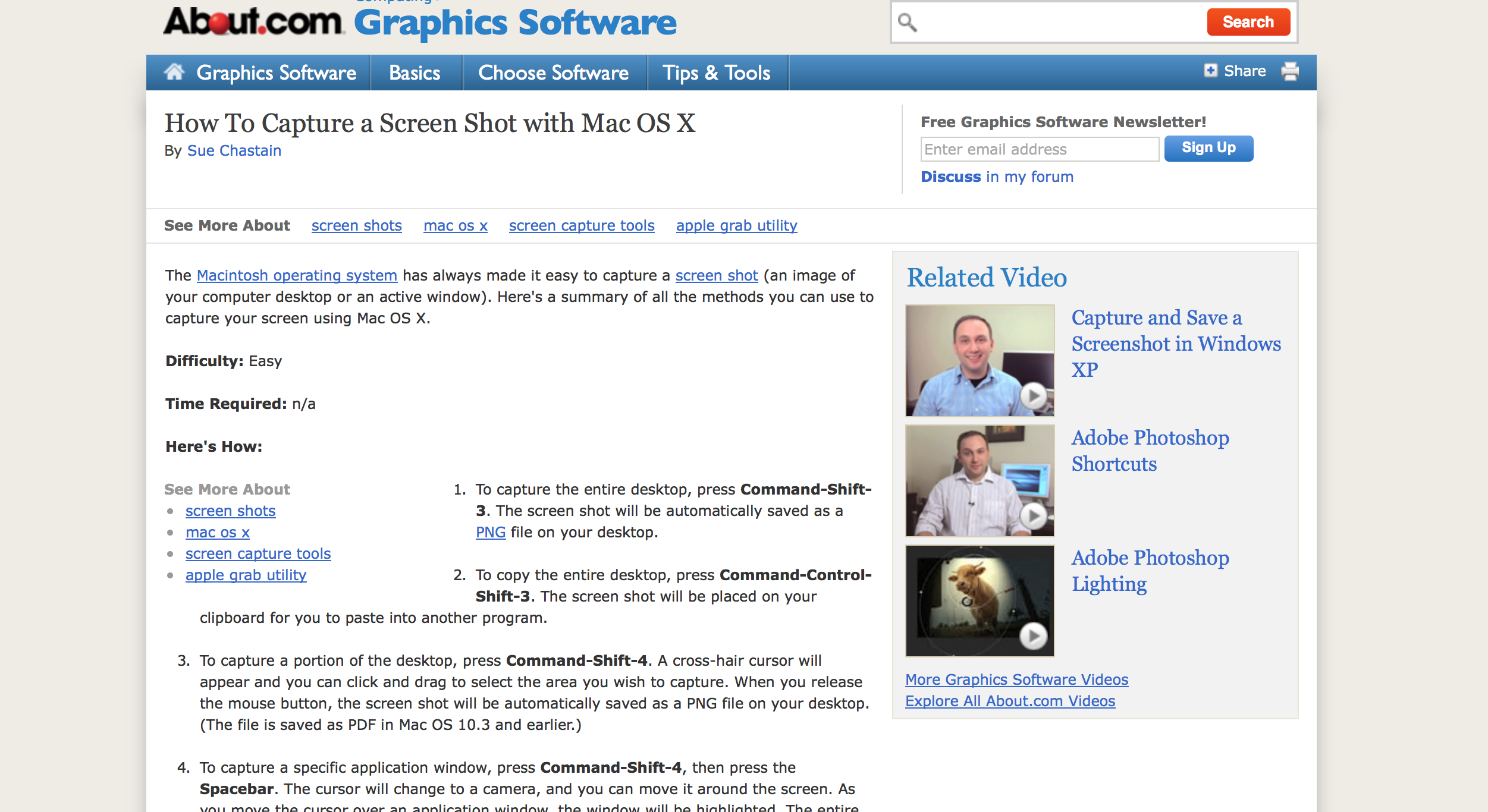Open the Tips & Tools tab

(x=717, y=73)
